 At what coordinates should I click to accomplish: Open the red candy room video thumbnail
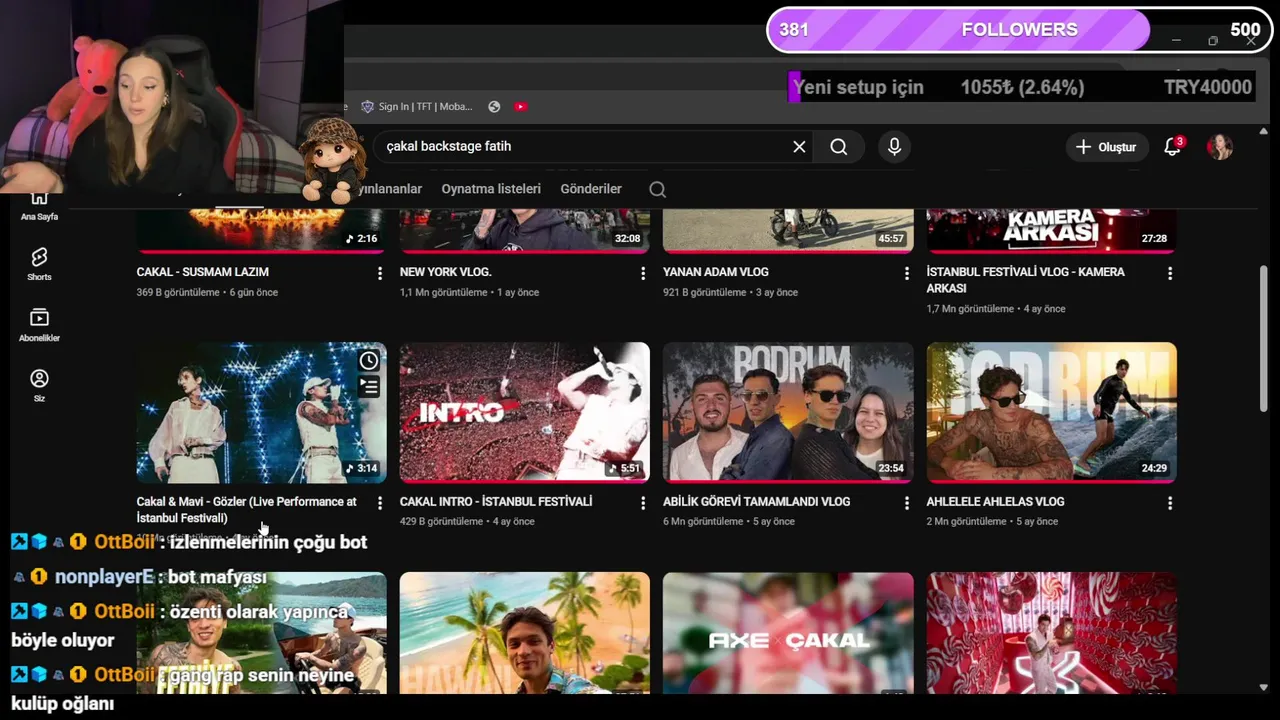[x=1051, y=634]
